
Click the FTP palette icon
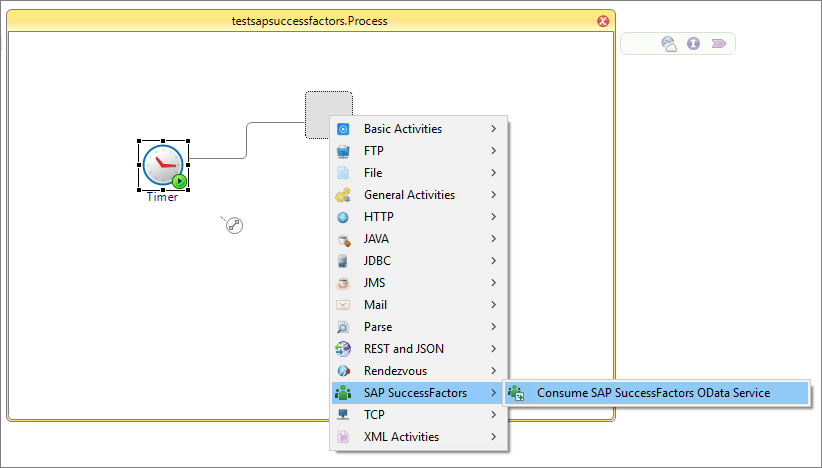pyautogui.click(x=343, y=151)
